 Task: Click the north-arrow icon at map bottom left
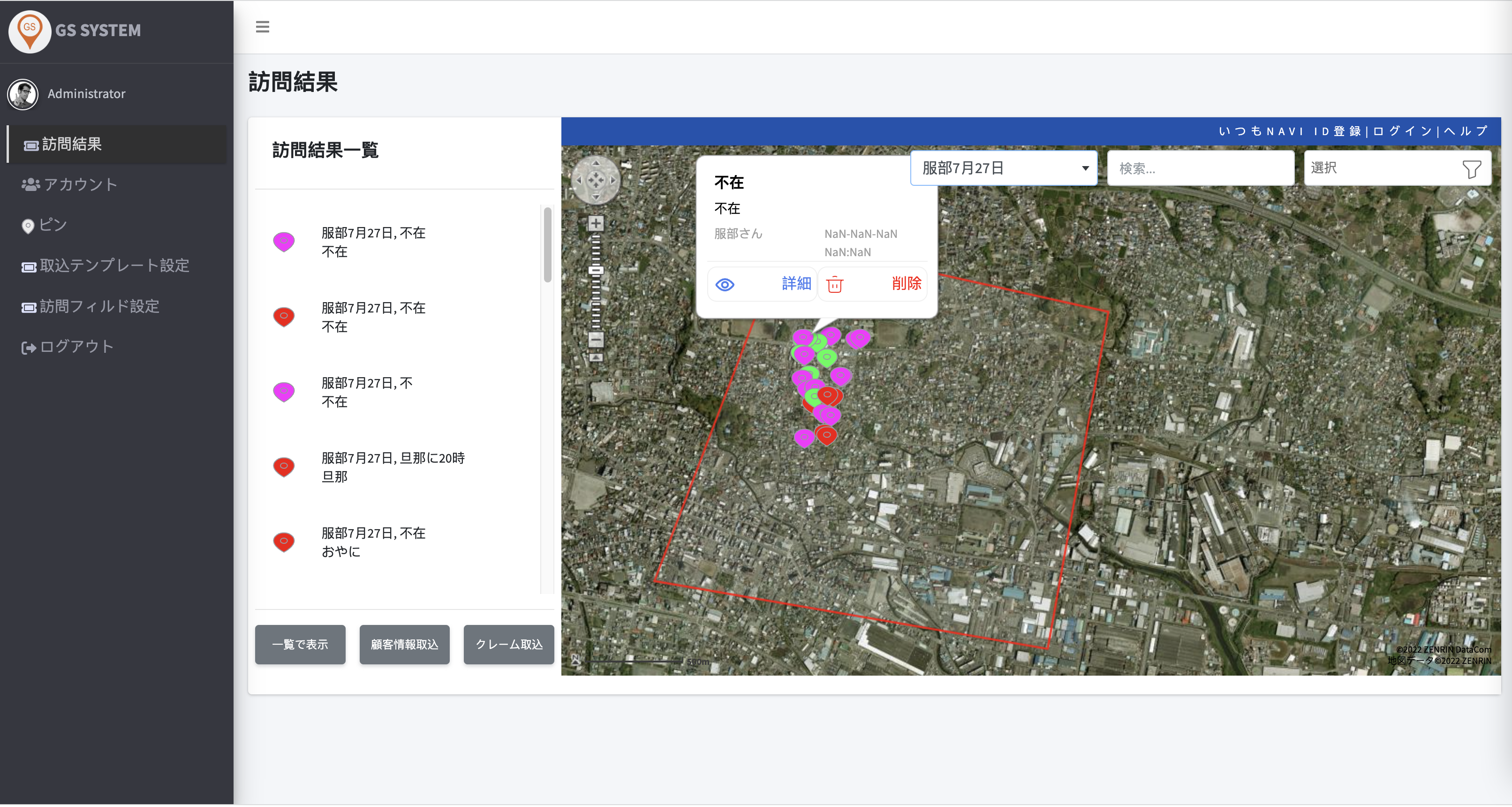tap(576, 660)
